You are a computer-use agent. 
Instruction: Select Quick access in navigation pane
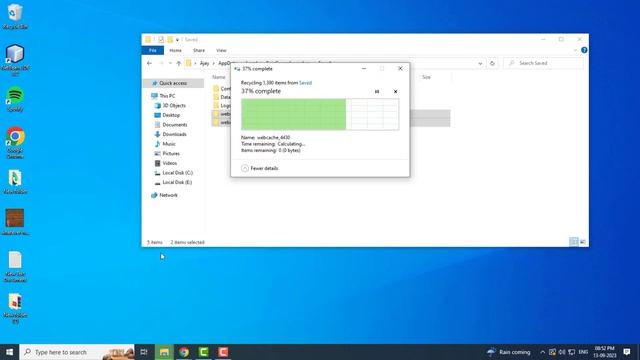(x=173, y=83)
